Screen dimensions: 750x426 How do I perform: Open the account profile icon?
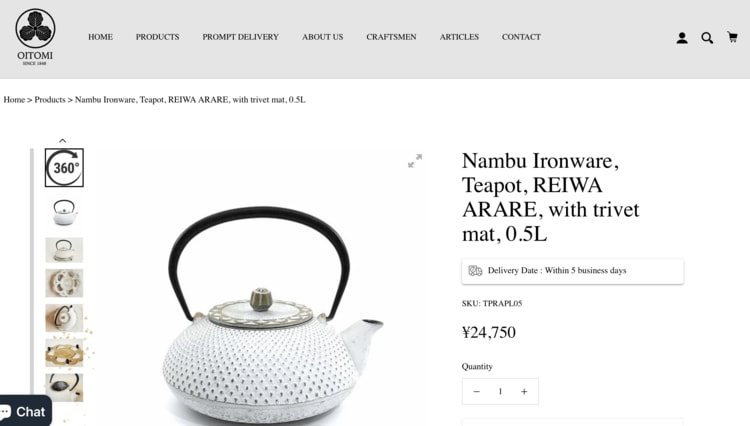coord(682,38)
